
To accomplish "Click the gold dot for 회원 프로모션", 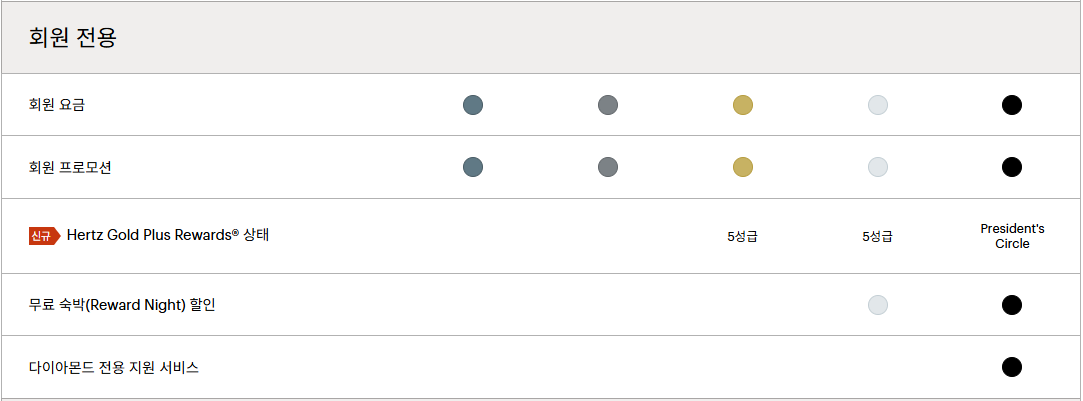I will [742, 167].
